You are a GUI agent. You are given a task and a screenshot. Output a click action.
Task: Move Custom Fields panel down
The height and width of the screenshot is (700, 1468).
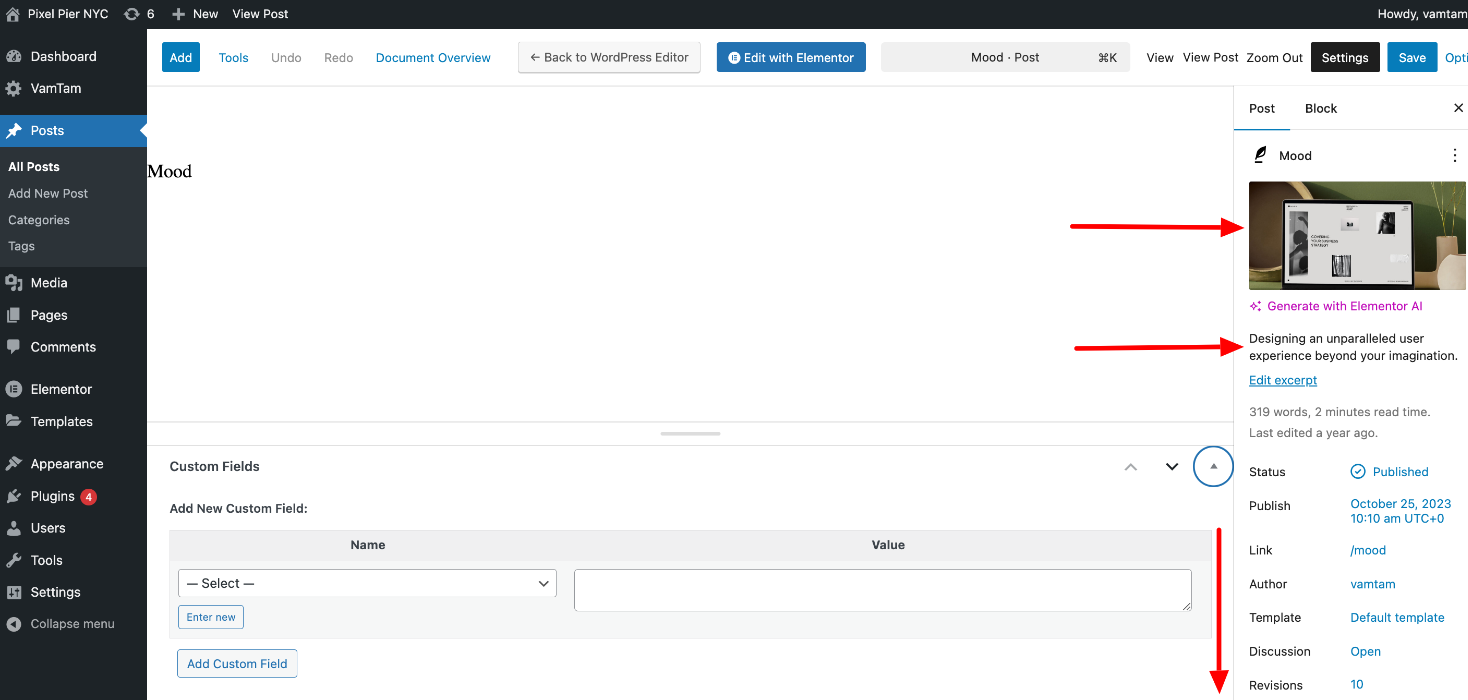(x=1172, y=467)
